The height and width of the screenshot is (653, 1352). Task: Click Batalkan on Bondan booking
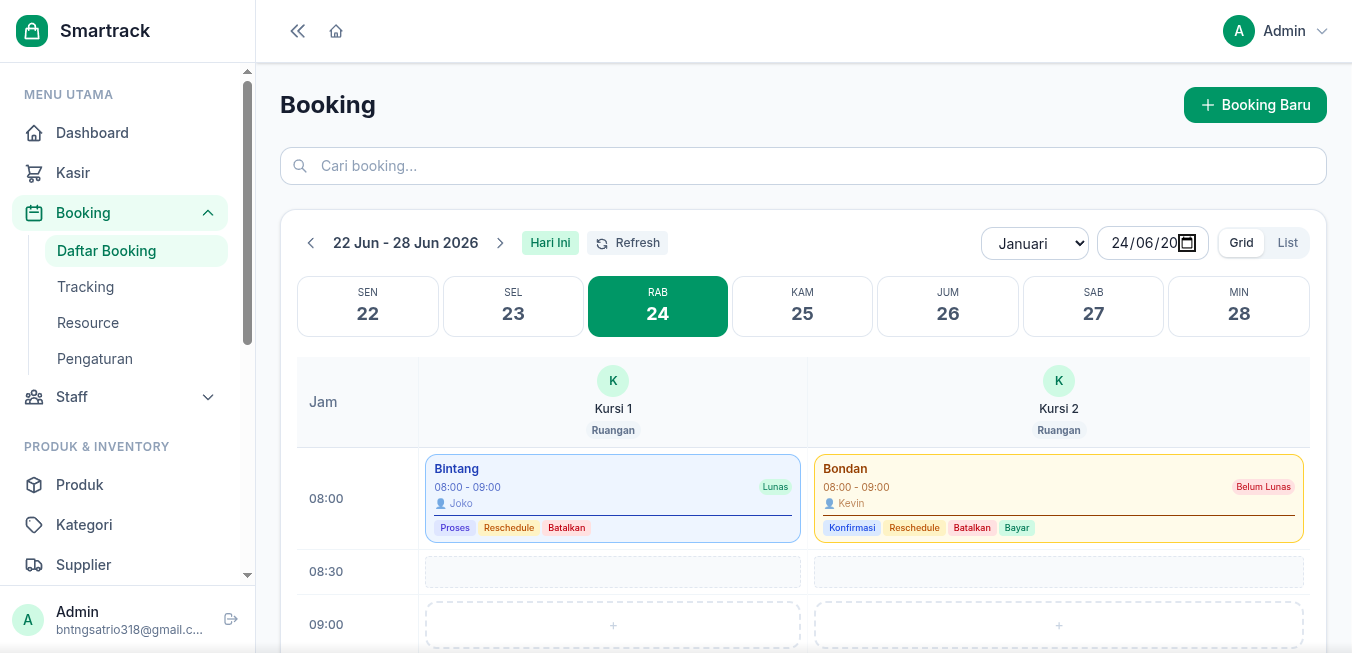point(972,528)
